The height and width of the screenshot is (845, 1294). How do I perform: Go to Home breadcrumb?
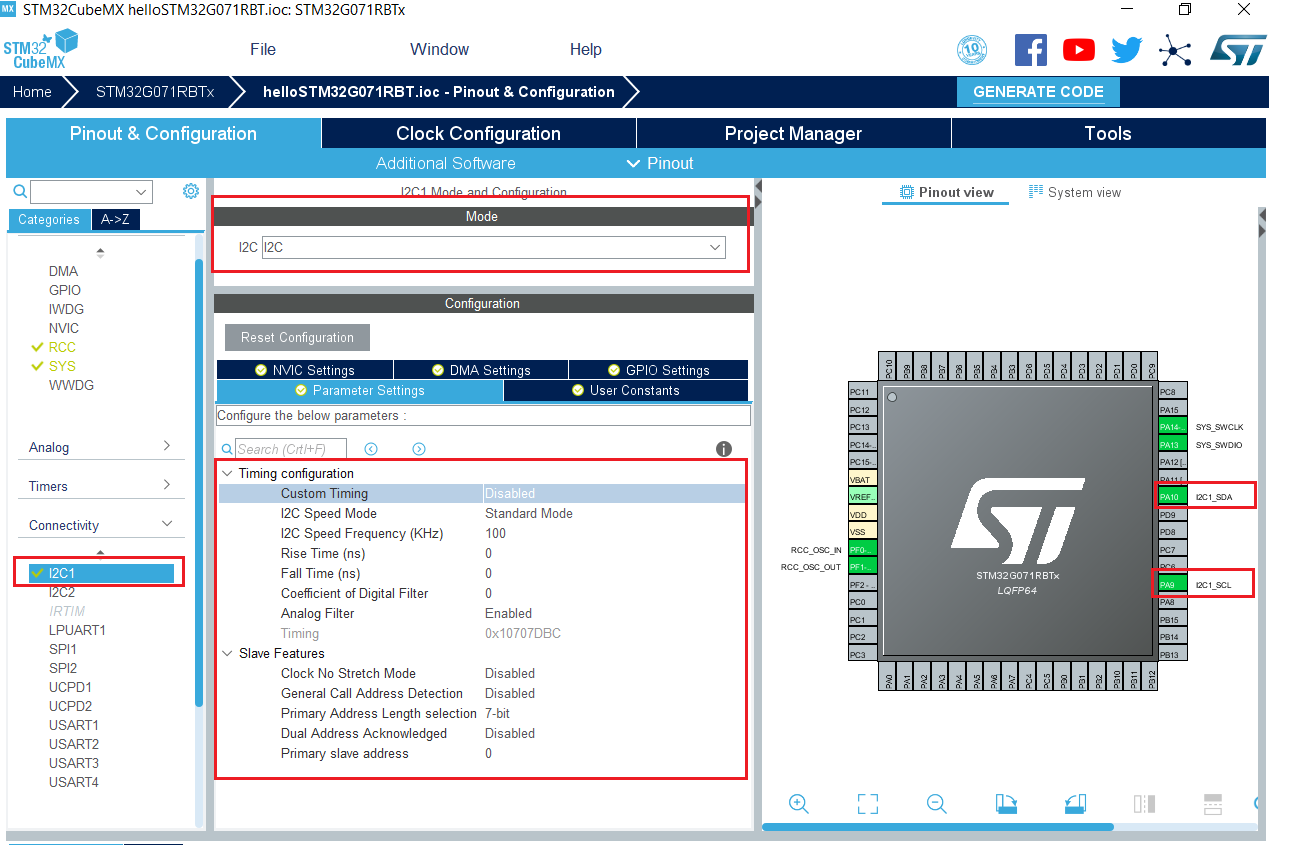point(32,92)
